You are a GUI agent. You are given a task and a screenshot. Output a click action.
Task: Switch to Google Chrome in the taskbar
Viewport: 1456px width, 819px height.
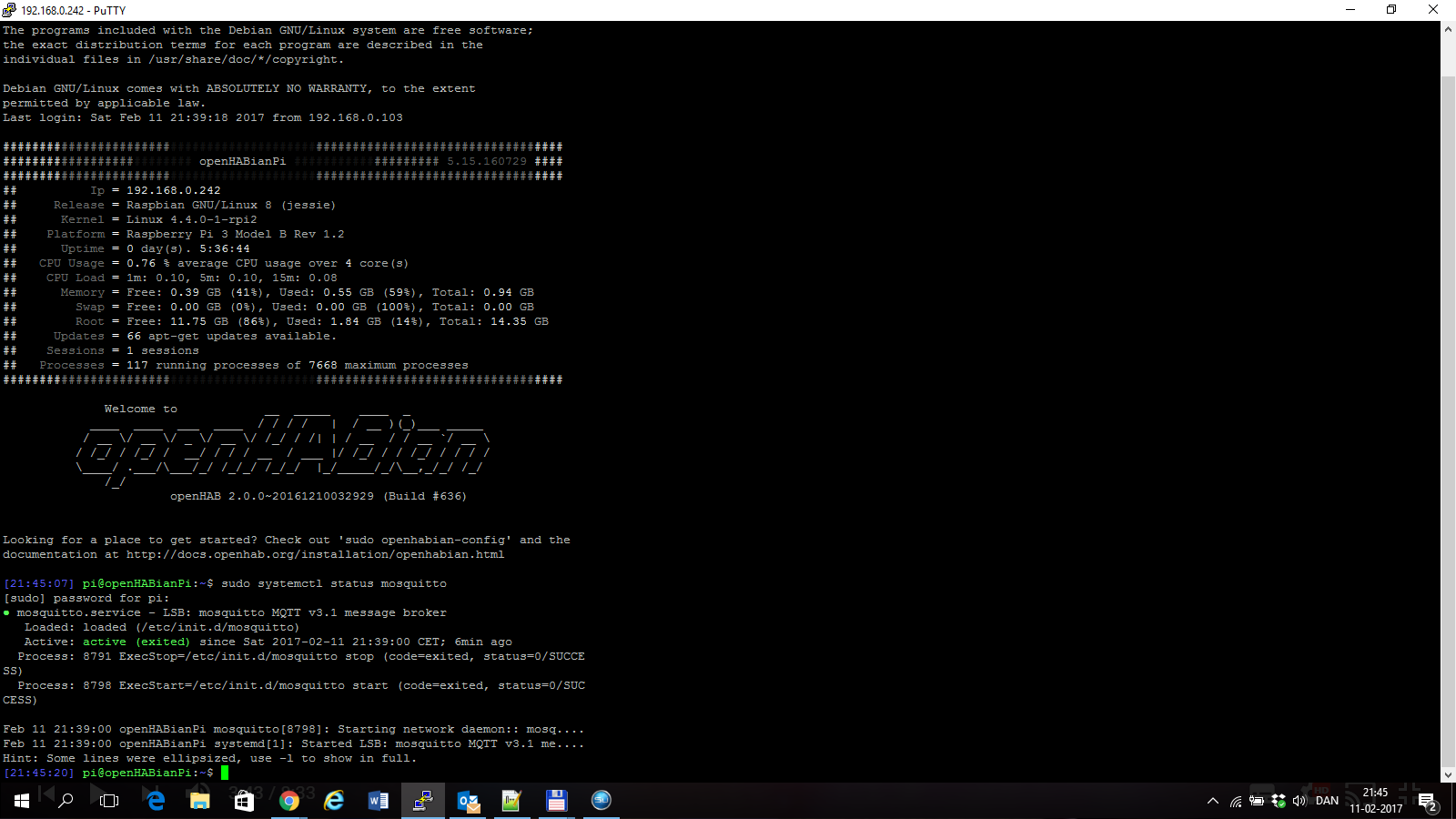pyautogui.click(x=289, y=801)
